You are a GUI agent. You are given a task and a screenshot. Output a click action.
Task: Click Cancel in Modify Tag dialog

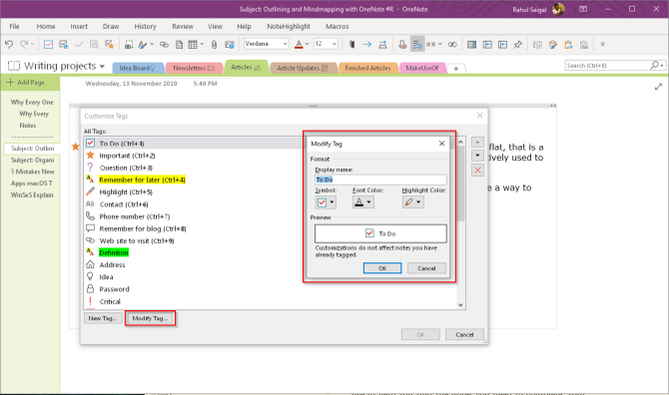[426, 268]
